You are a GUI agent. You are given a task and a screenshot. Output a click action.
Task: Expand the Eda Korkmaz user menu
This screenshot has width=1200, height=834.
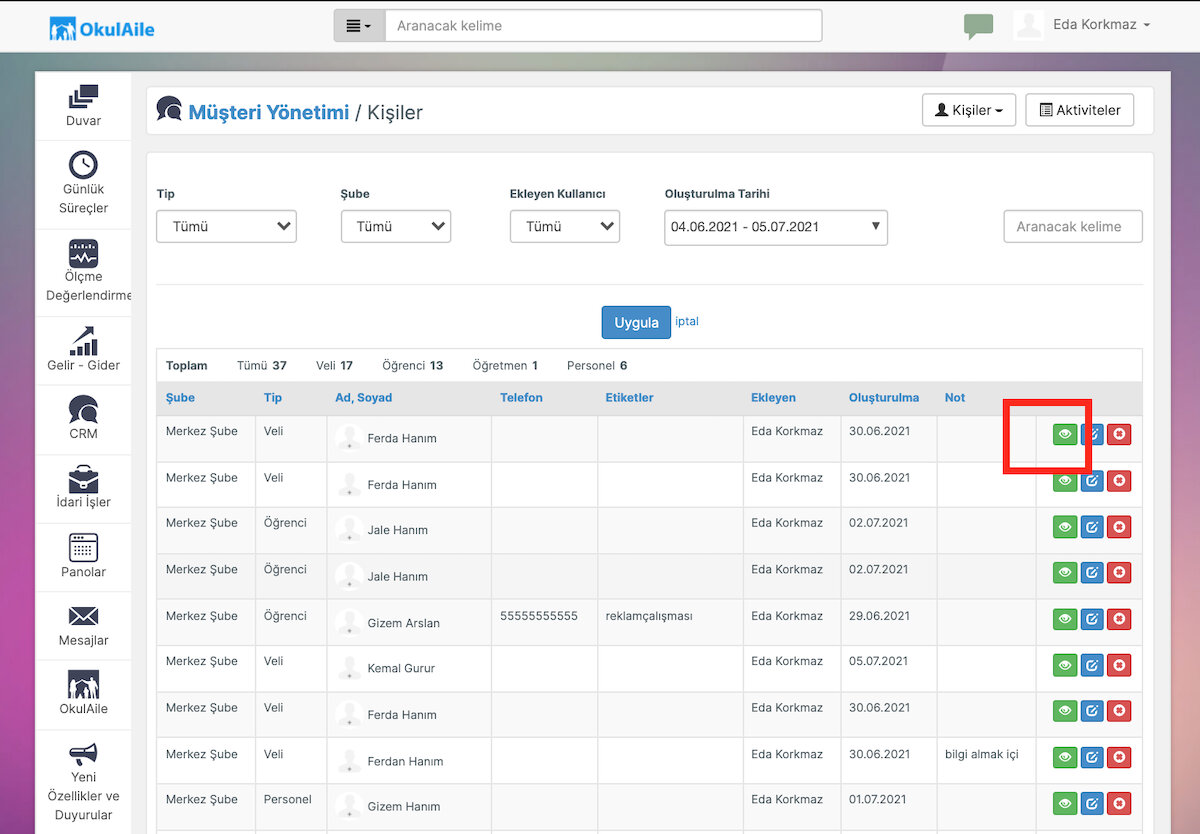(1101, 24)
